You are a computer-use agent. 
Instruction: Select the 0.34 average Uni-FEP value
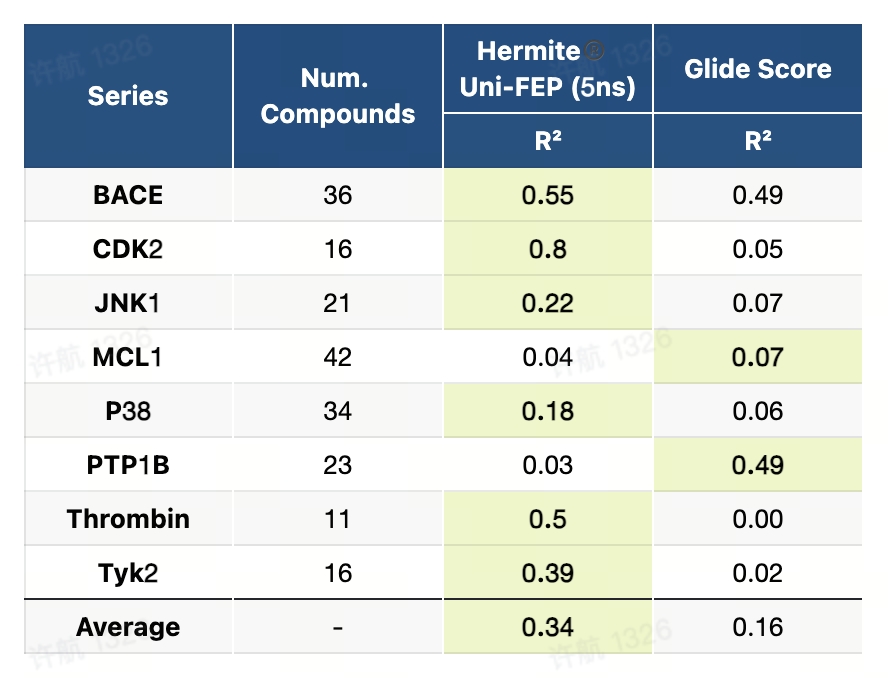coord(547,627)
